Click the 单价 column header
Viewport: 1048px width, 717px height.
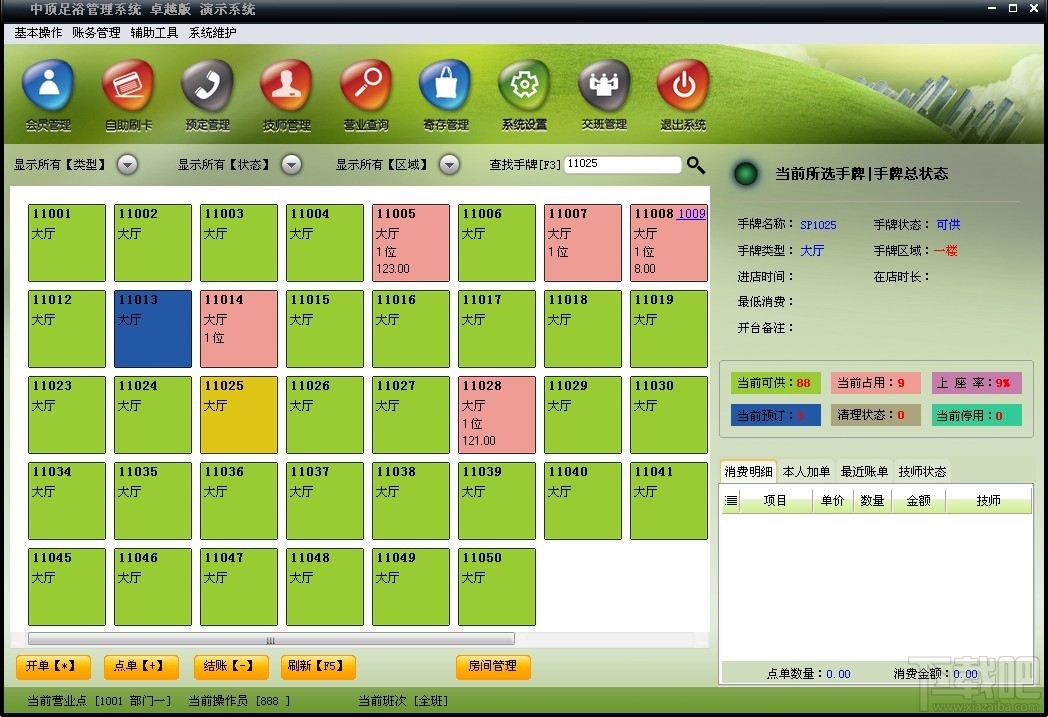[x=833, y=500]
